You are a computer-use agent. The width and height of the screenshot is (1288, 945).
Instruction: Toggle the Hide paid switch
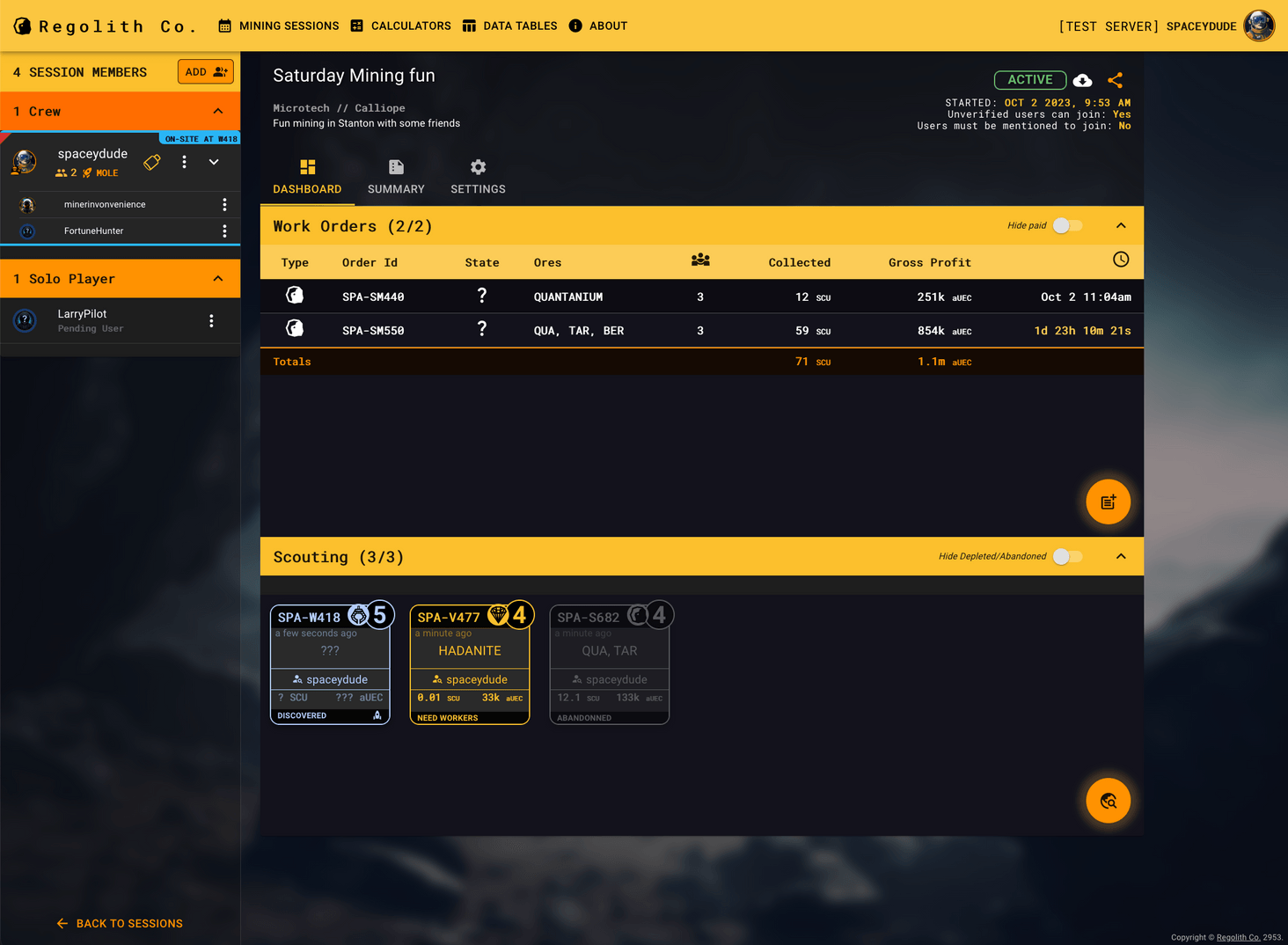pyautogui.click(x=1067, y=226)
